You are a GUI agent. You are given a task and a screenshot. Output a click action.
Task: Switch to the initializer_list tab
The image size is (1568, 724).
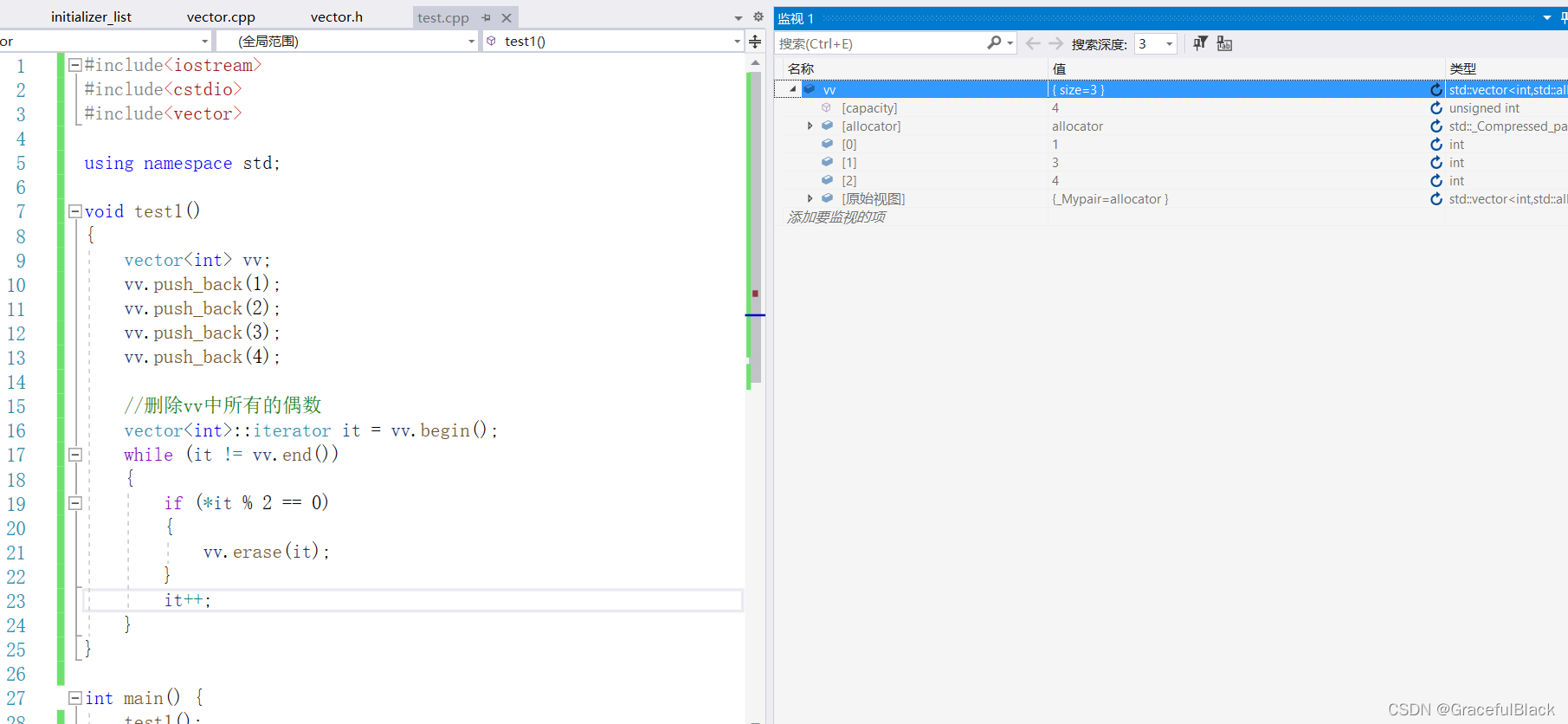point(91,17)
